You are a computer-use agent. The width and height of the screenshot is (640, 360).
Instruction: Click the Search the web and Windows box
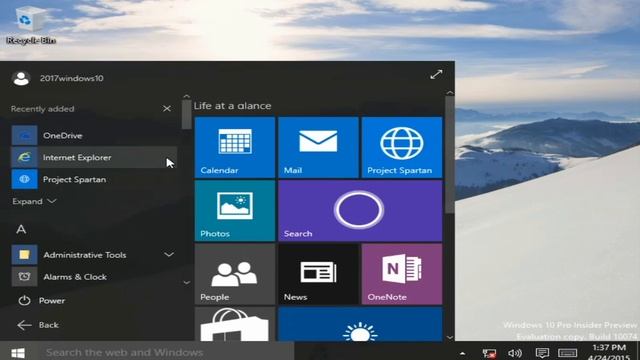pyautogui.click(x=166, y=352)
